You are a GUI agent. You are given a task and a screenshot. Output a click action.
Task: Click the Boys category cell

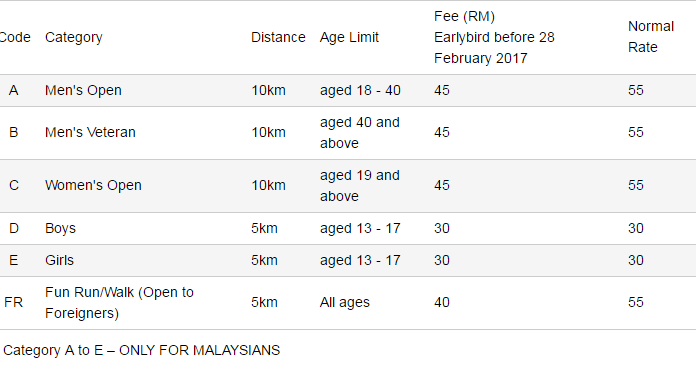60,228
